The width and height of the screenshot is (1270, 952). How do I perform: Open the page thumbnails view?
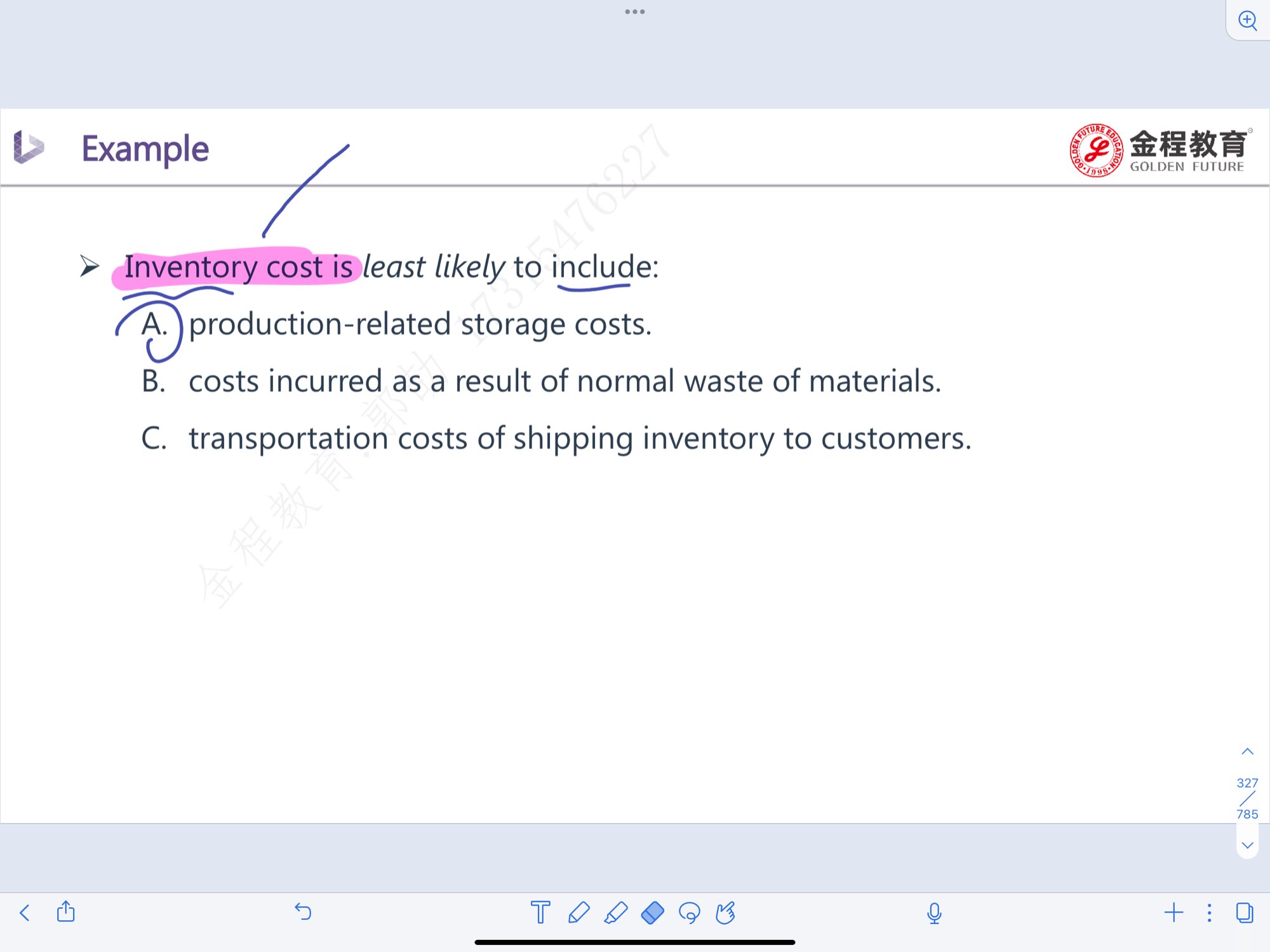point(1245,913)
